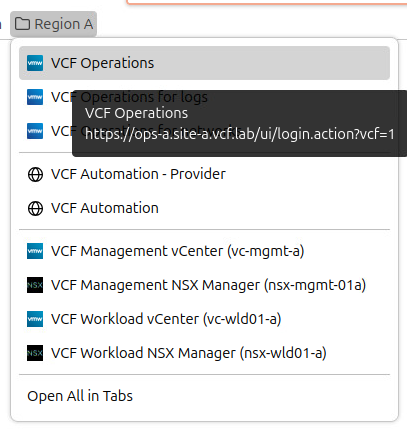Click VMware icon next to VCF Operations for logs
The height and width of the screenshot is (434, 407).
(x=35, y=97)
